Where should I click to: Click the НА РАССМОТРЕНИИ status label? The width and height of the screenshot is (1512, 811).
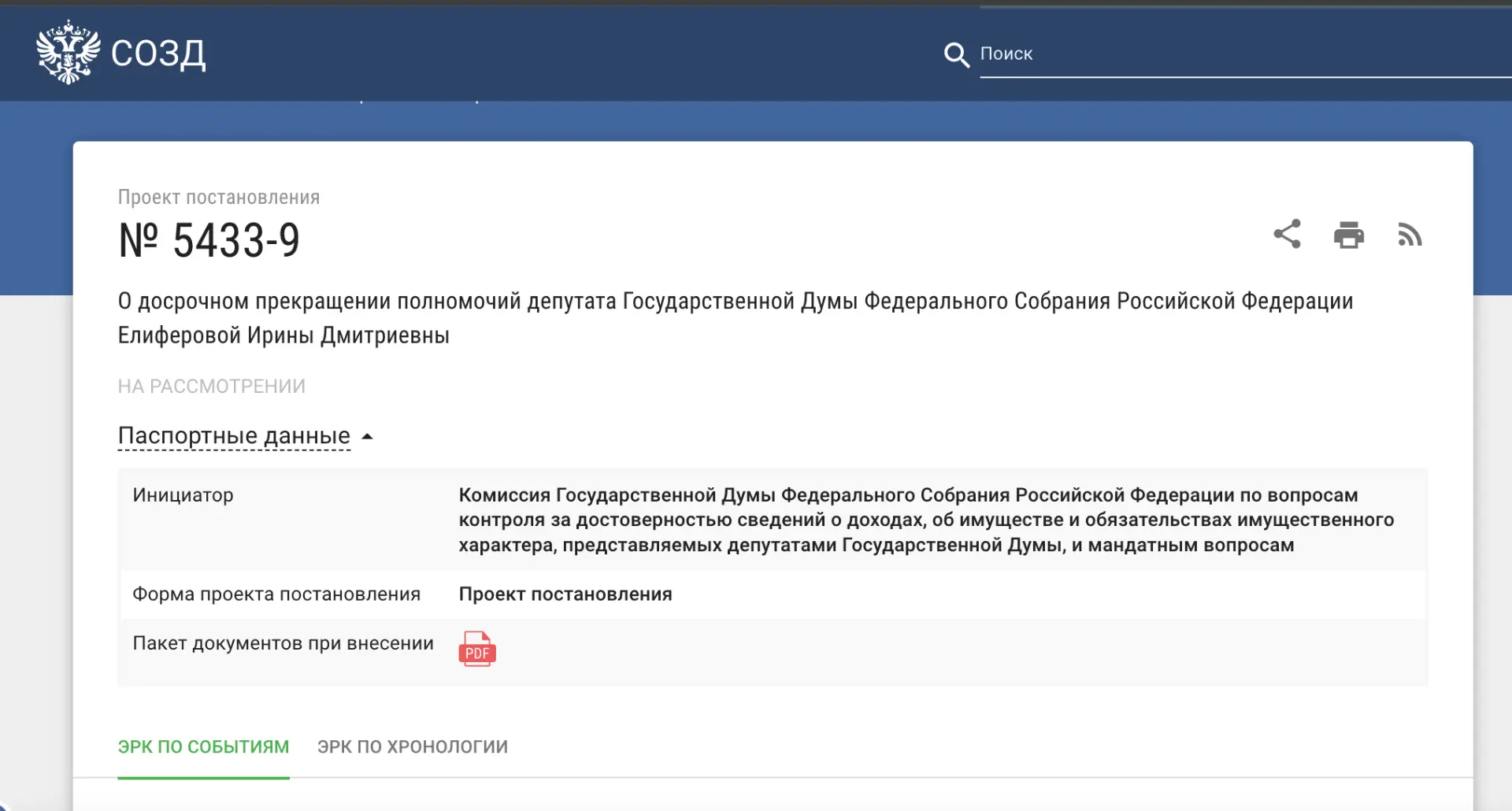(x=212, y=386)
